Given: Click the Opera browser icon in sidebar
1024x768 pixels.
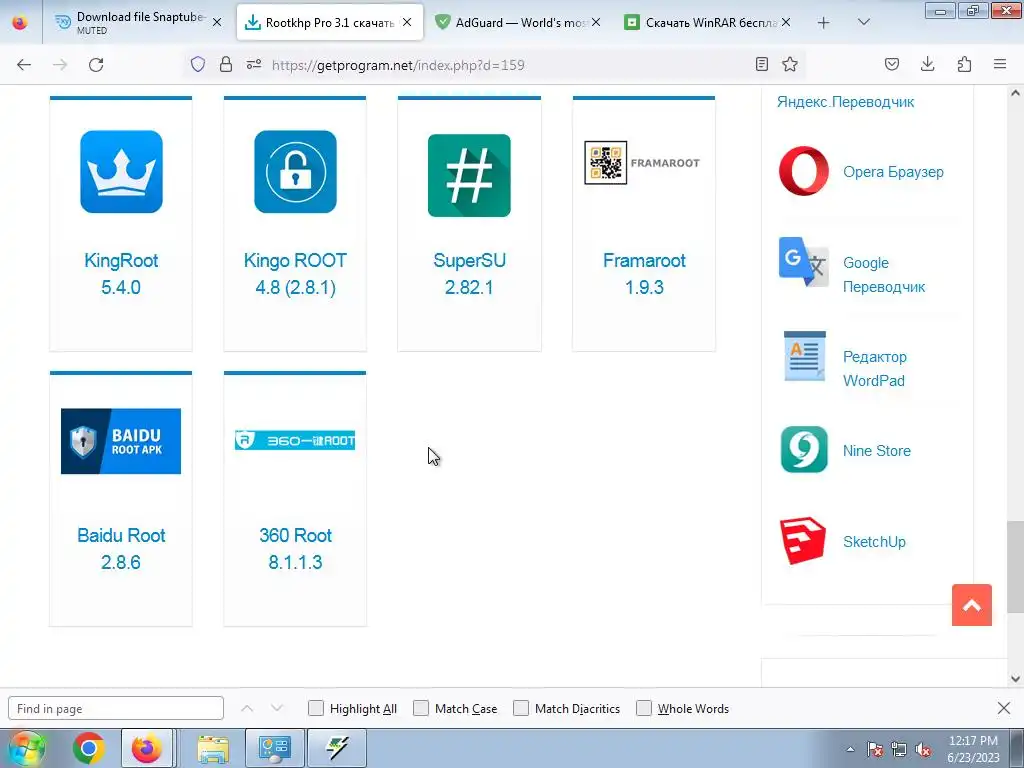Looking at the screenshot, I should (x=804, y=171).
